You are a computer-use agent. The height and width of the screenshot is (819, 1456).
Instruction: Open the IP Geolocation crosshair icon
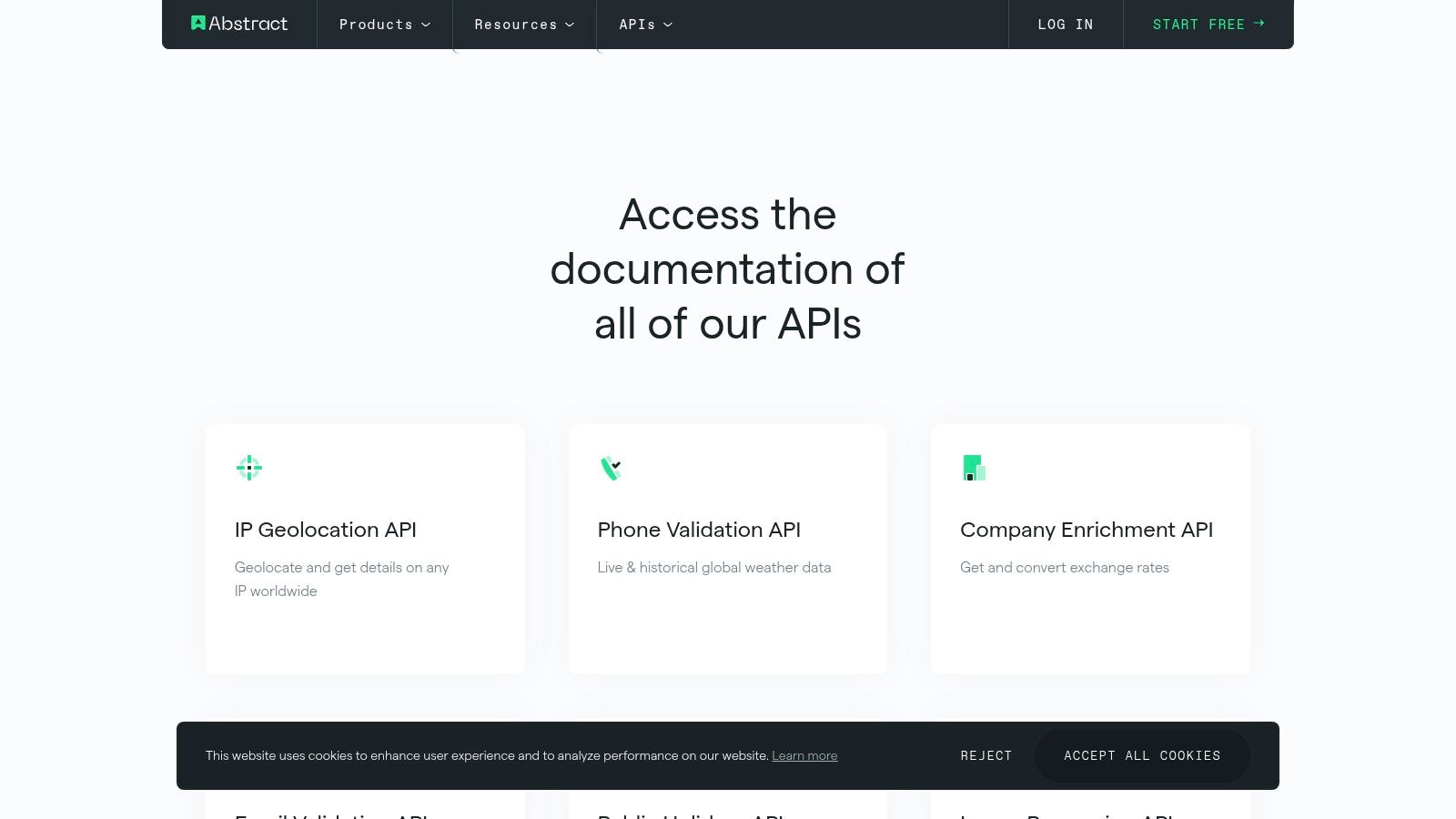click(248, 468)
